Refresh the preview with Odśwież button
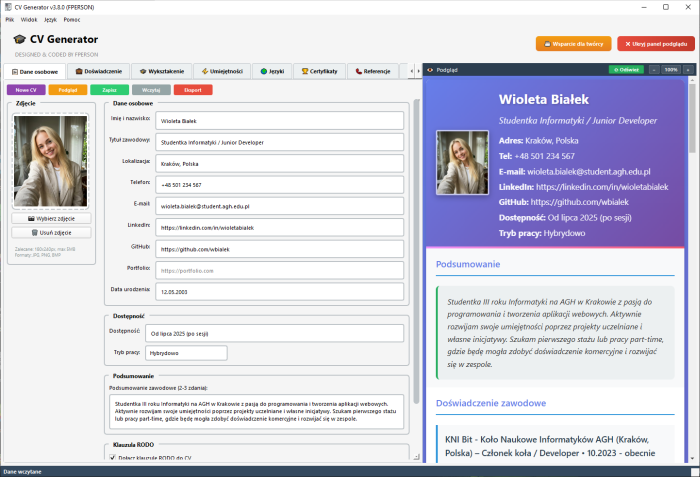This screenshot has height=477, width=700. coord(626,70)
